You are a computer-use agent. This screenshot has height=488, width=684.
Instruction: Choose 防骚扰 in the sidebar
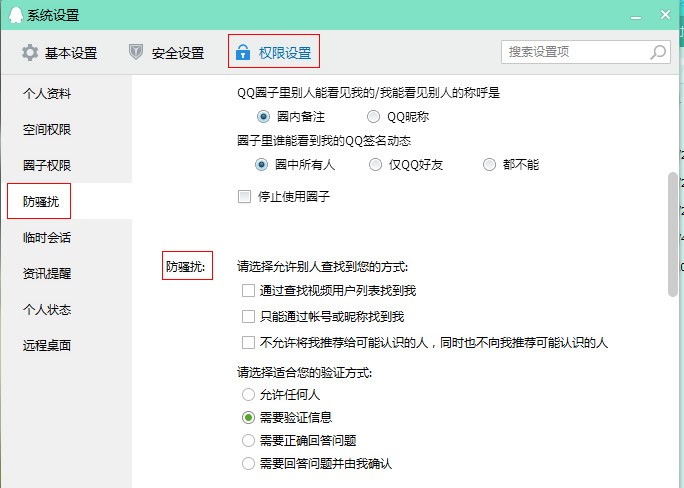(41, 201)
